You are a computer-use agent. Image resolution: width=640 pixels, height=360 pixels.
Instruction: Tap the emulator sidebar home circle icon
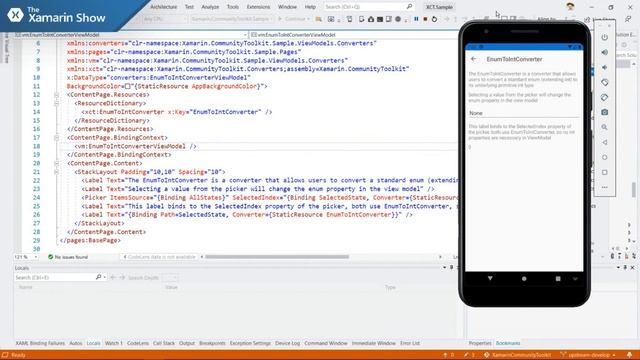[604, 158]
